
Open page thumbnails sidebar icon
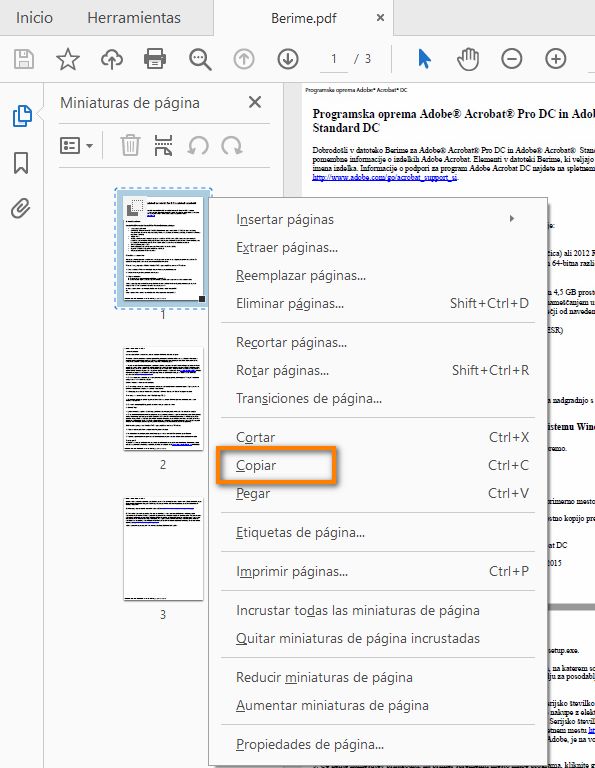point(22,116)
